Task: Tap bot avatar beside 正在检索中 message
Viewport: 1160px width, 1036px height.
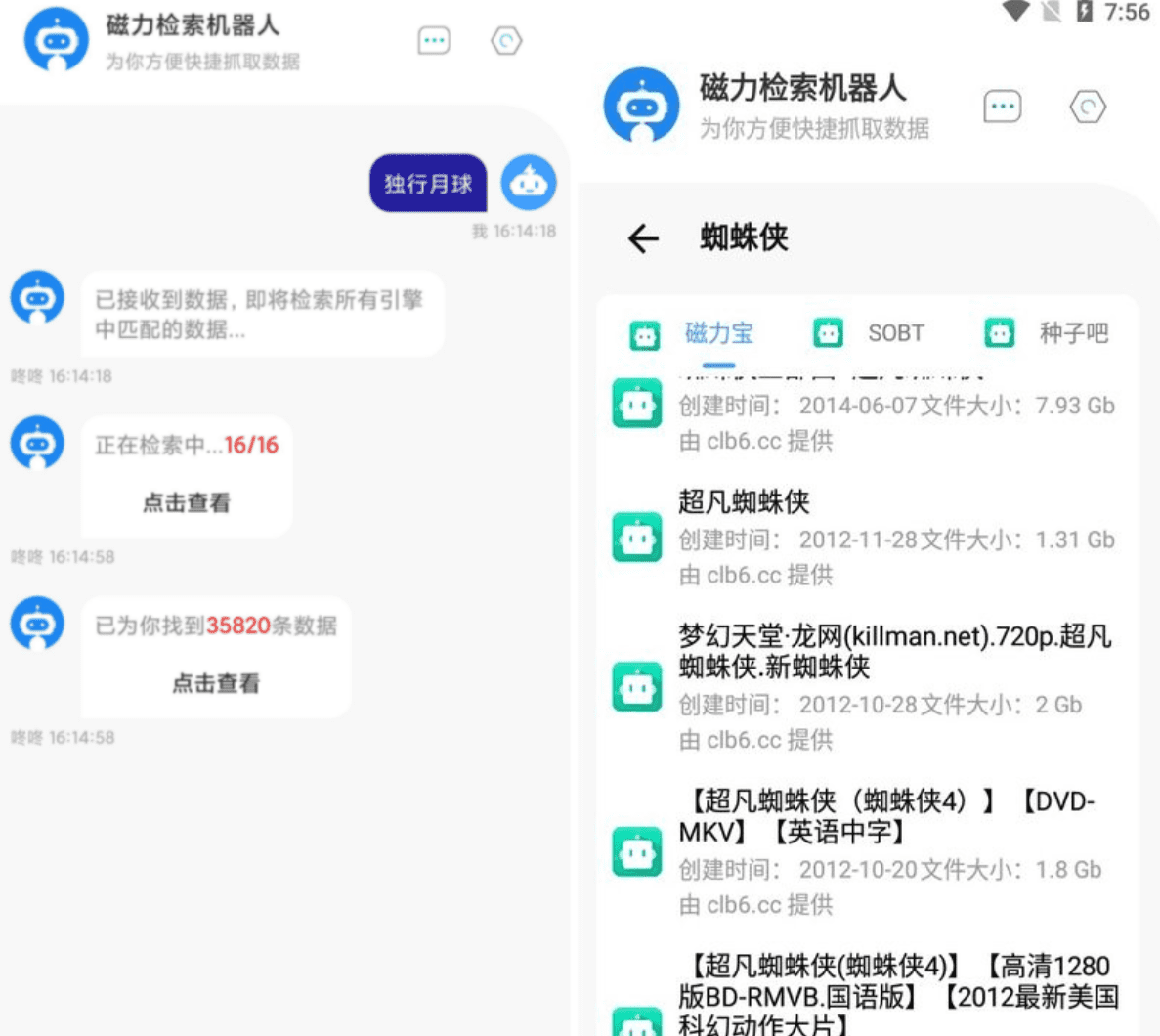Action: 37,443
